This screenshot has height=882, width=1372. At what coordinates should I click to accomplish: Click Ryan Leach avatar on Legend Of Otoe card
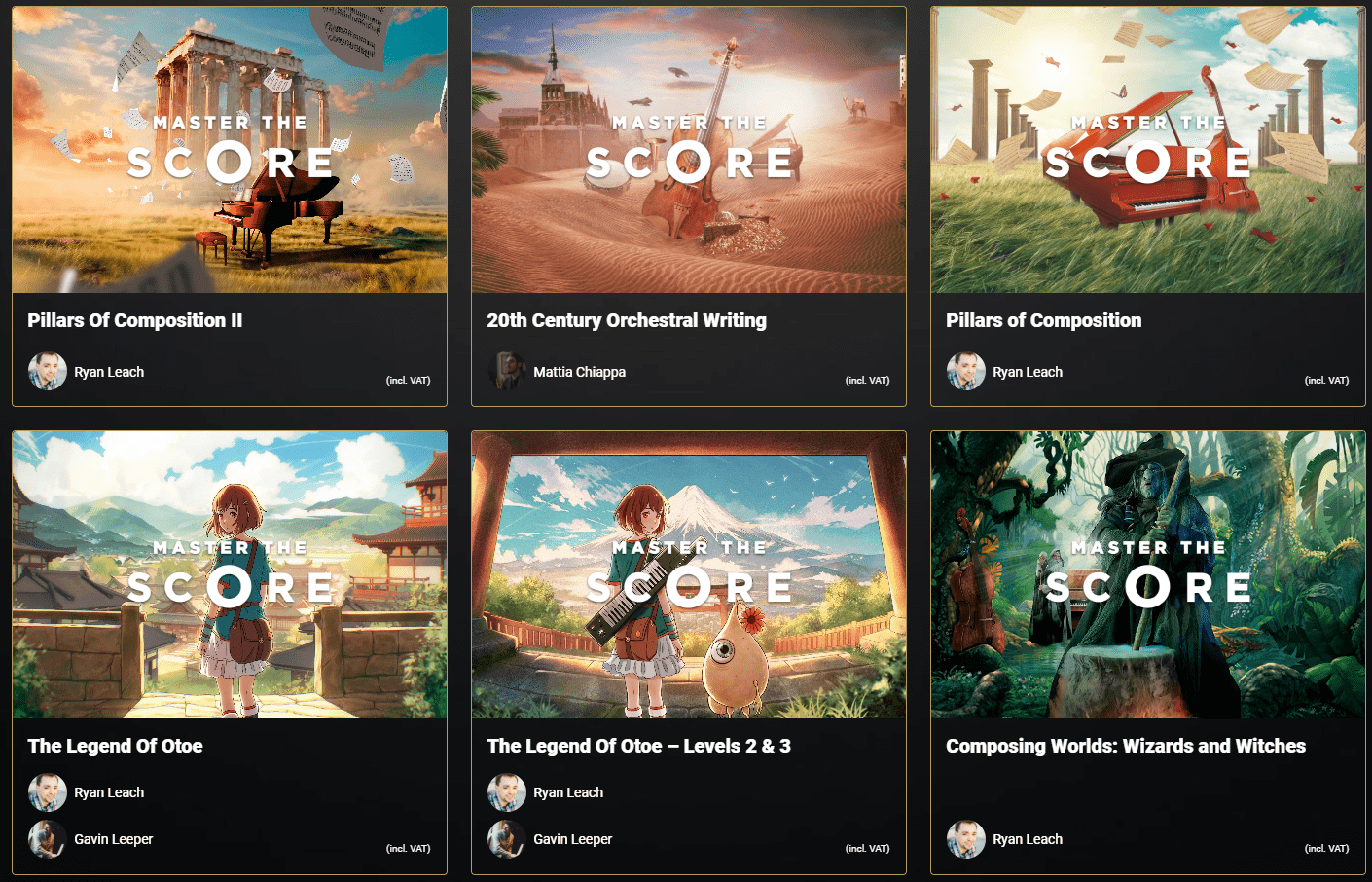pos(48,792)
